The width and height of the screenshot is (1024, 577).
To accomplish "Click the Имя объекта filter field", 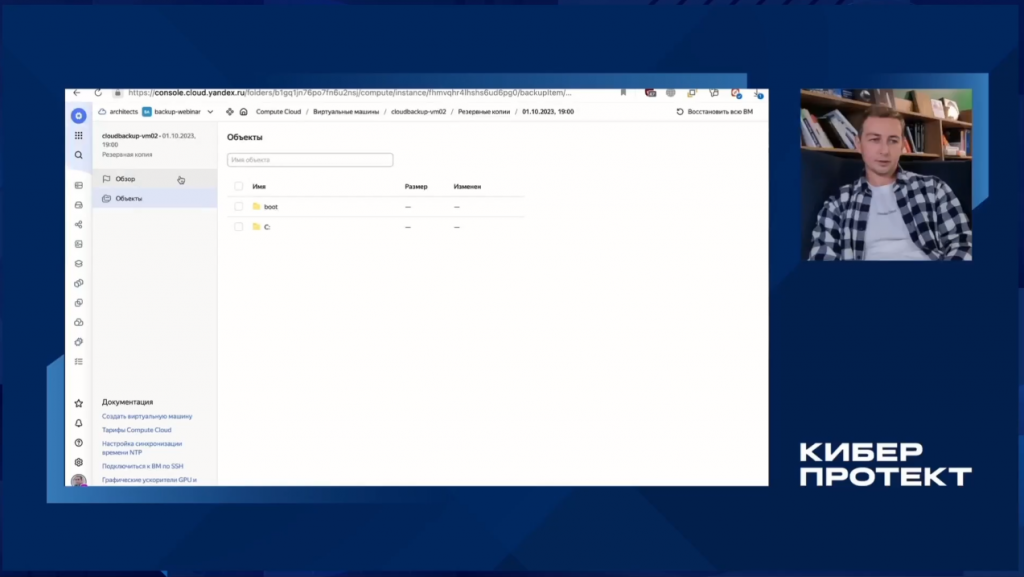I will click(x=310, y=160).
